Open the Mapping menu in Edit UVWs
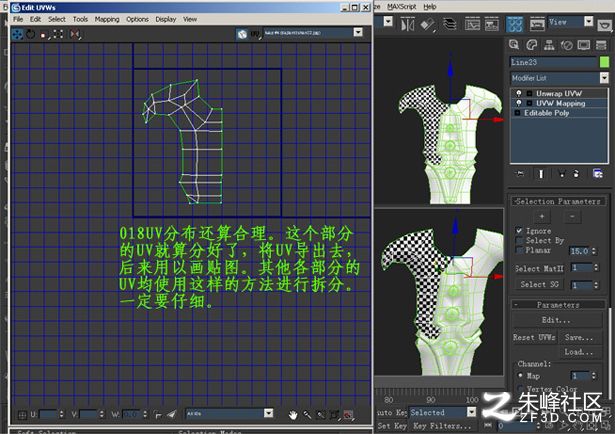 coord(107,19)
